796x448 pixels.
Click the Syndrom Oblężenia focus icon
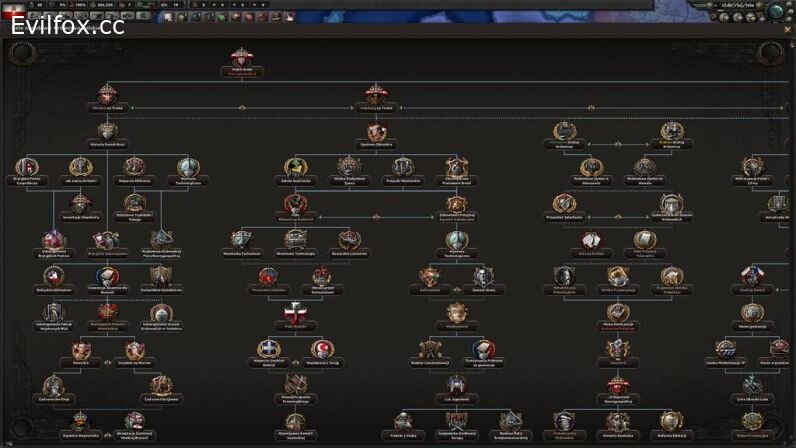[377, 132]
